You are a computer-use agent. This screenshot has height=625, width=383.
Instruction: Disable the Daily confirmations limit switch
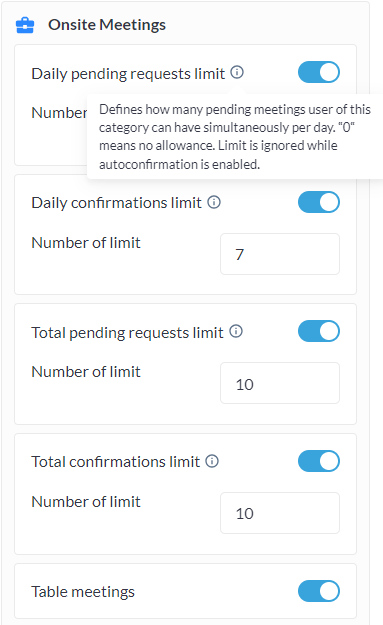click(x=319, y=202)
